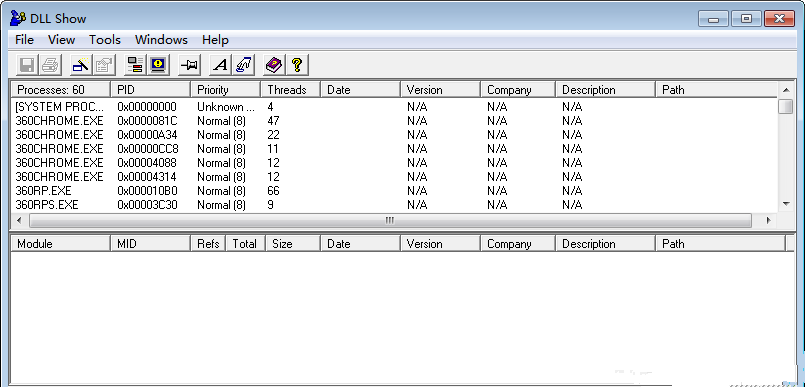Image resolution: width=805 pixels, height=387 pixels.
Task: Open the Tools menu
Action: pos(105,40)
